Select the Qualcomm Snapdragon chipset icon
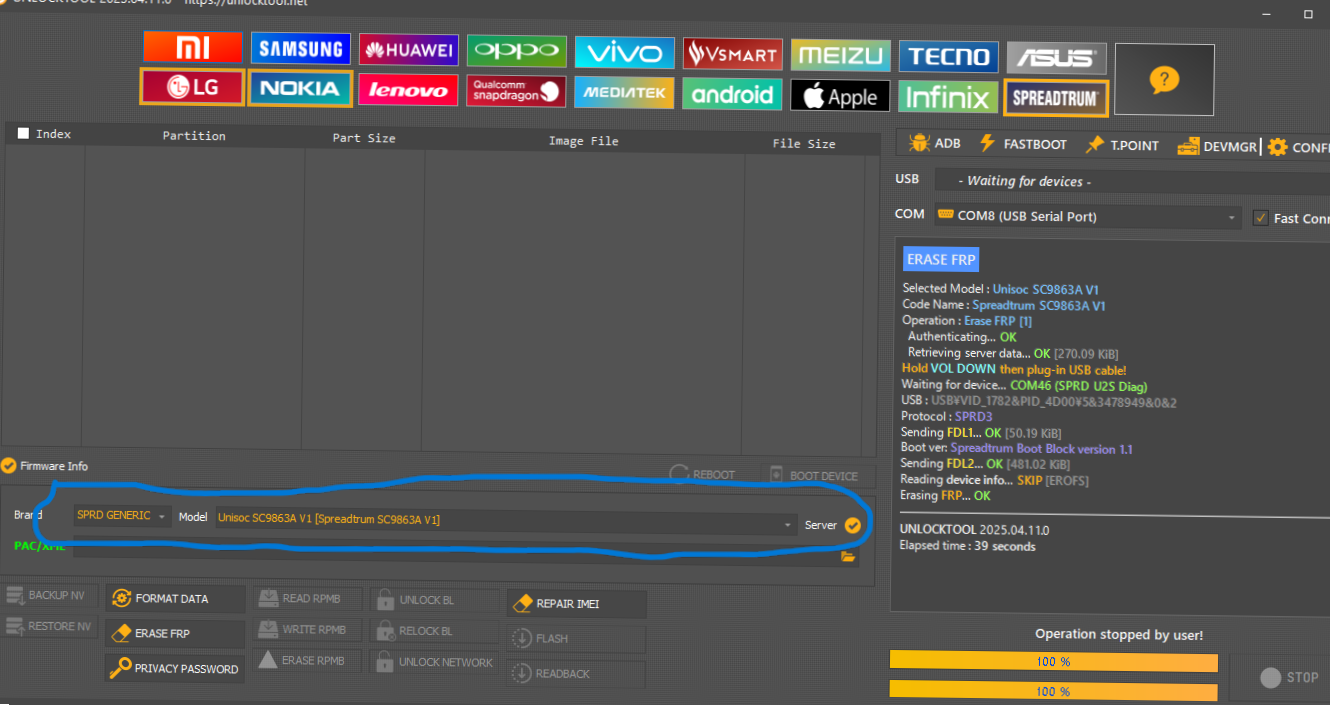Image resolution: width=1330 pixels, height=705 pixels. click(517, 92)
